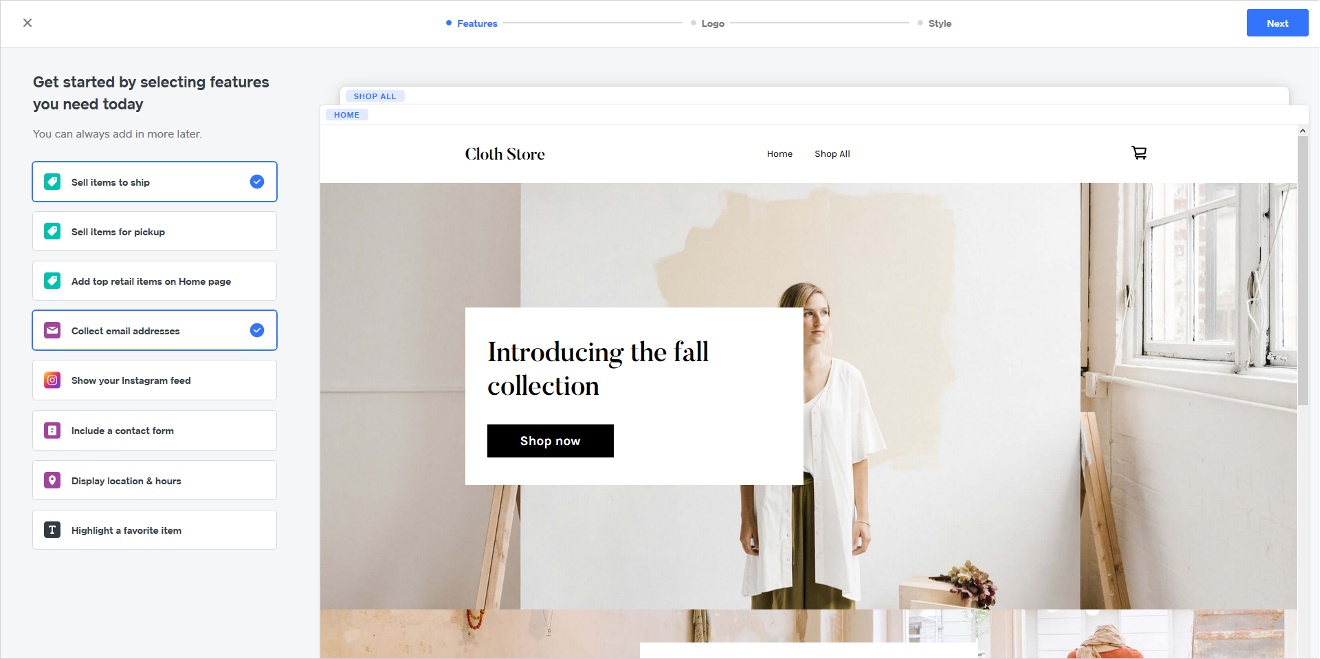Open the Shop All link in the preview navigation
Image resolution: width=1320 pixels, height=659 pixels.
point(832,154)
